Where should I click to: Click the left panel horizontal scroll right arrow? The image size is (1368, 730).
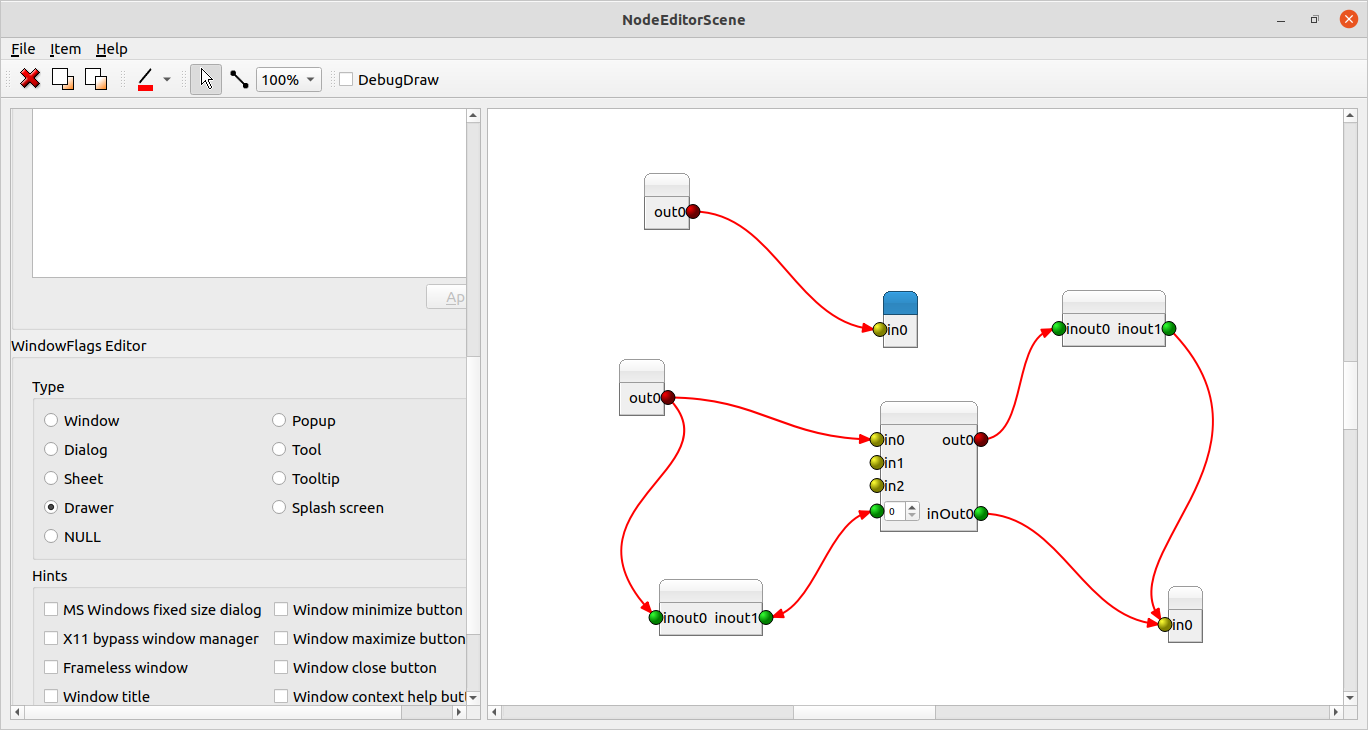click(x=459, y=713)
